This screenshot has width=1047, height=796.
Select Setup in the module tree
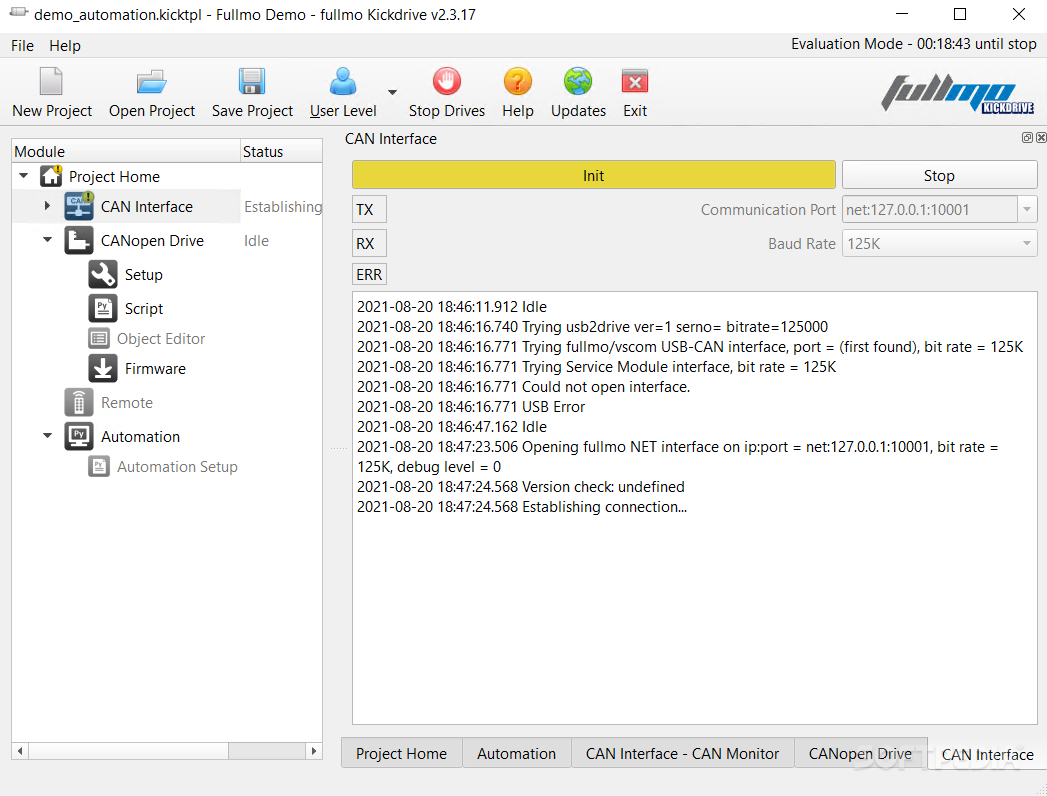coord(144,274)
